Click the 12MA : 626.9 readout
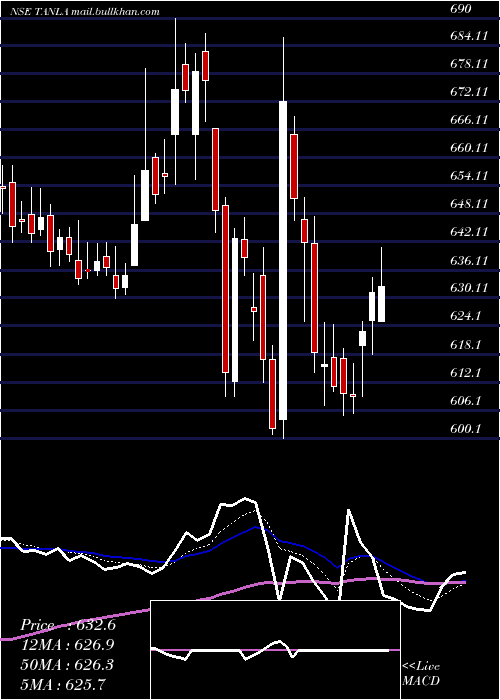500x700 pixels. coord(67,645)
